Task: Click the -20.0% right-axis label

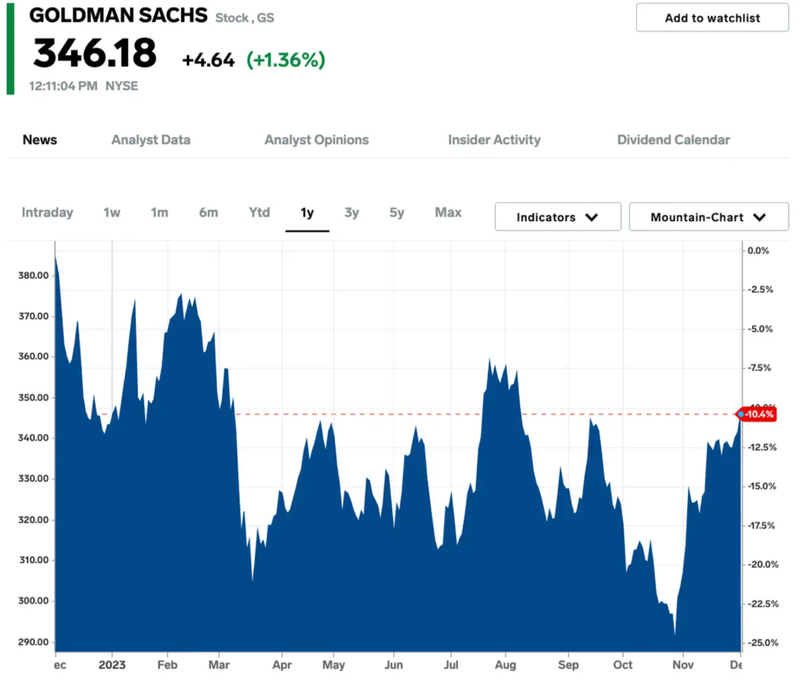Action: 763,564
